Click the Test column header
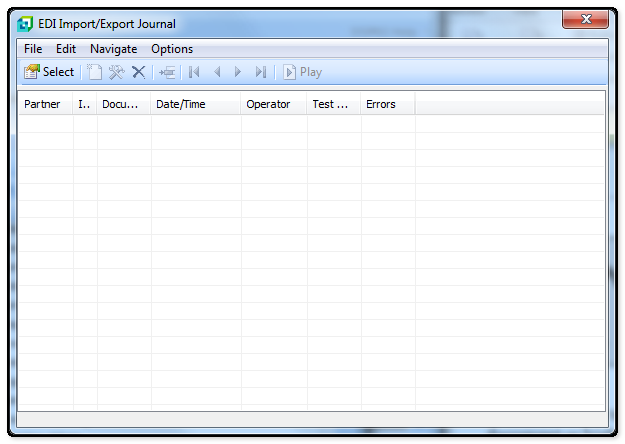 coord(333,104)
